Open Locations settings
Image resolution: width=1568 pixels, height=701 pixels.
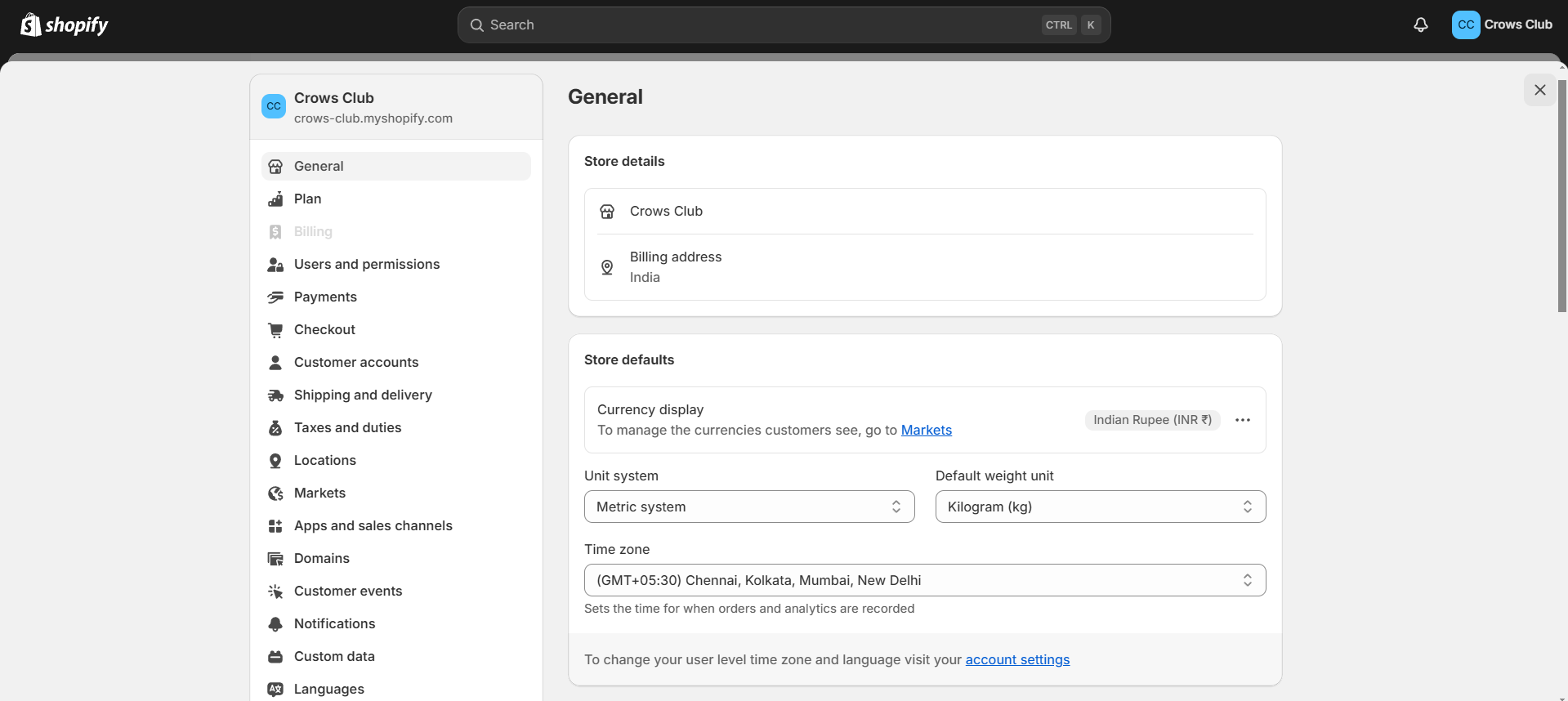[396, 460]
